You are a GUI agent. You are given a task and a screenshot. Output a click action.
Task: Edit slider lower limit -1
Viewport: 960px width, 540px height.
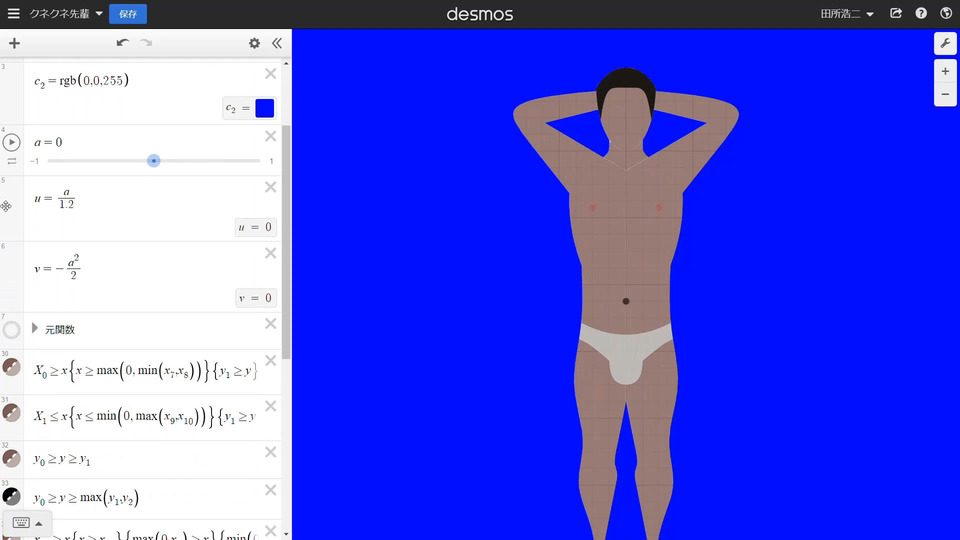coord(35,161)
